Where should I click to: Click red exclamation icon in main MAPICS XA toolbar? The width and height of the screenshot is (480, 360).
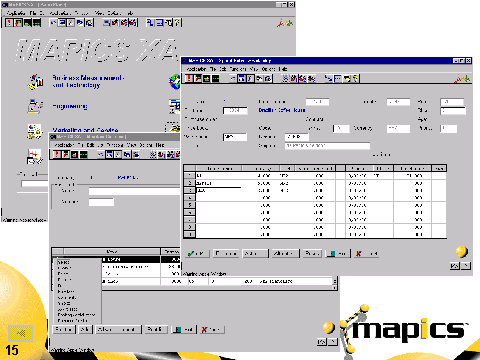coord(9,23)
